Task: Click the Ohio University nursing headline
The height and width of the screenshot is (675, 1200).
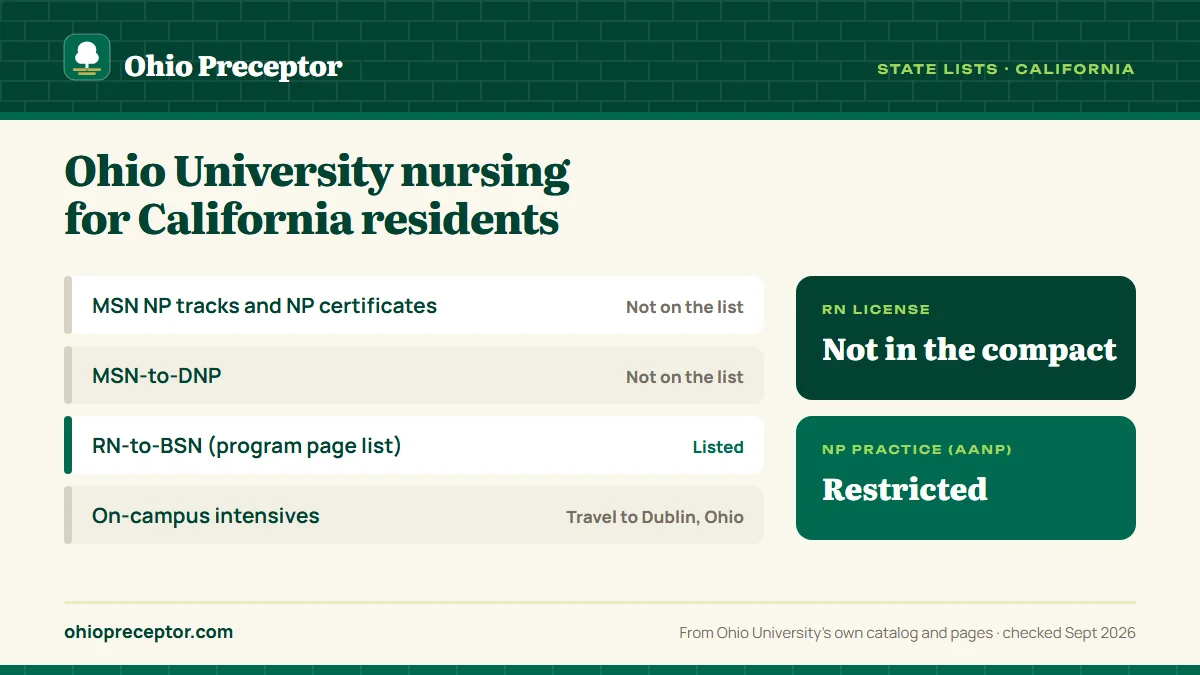Action: [x=317, y=195]
